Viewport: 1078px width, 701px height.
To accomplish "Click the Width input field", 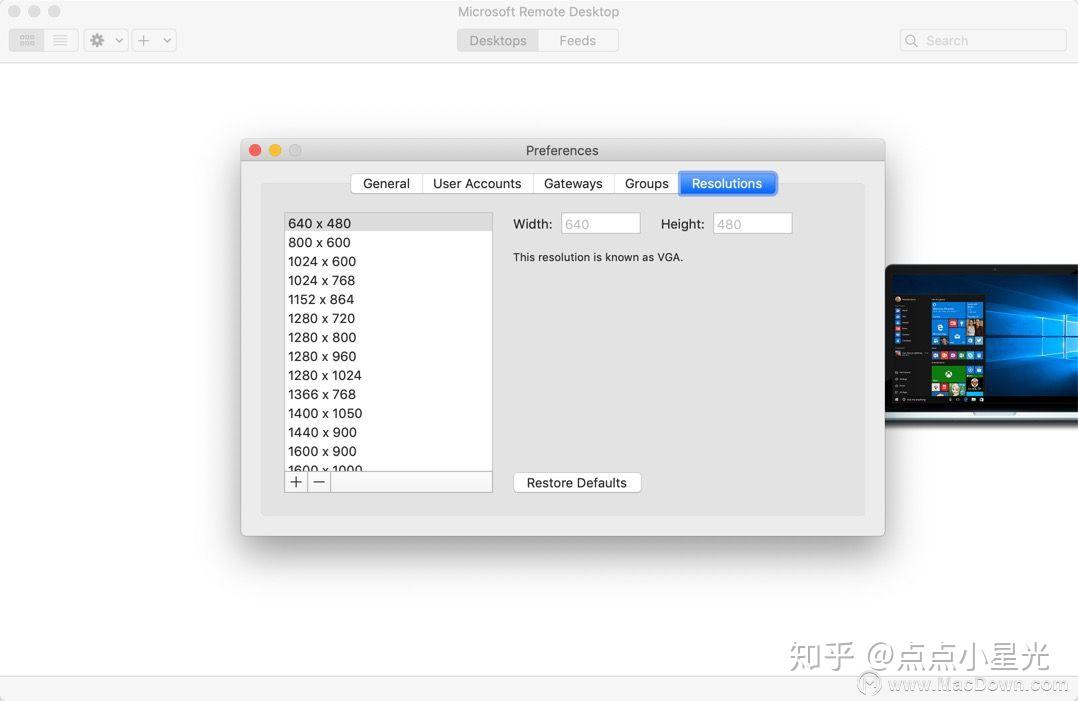I will (x=601, y=224).
